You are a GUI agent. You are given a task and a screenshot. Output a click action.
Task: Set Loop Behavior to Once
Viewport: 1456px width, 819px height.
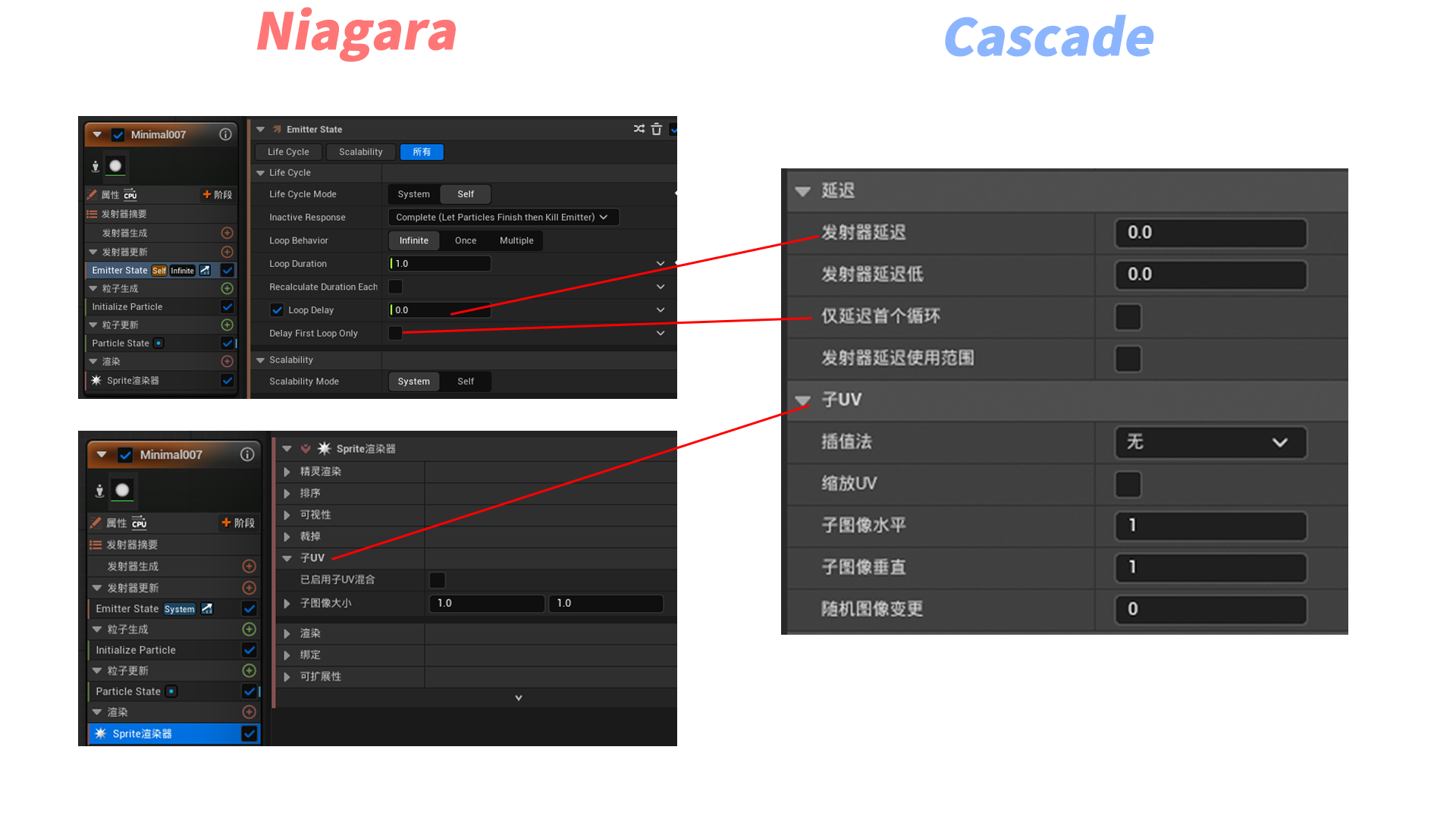466,240
